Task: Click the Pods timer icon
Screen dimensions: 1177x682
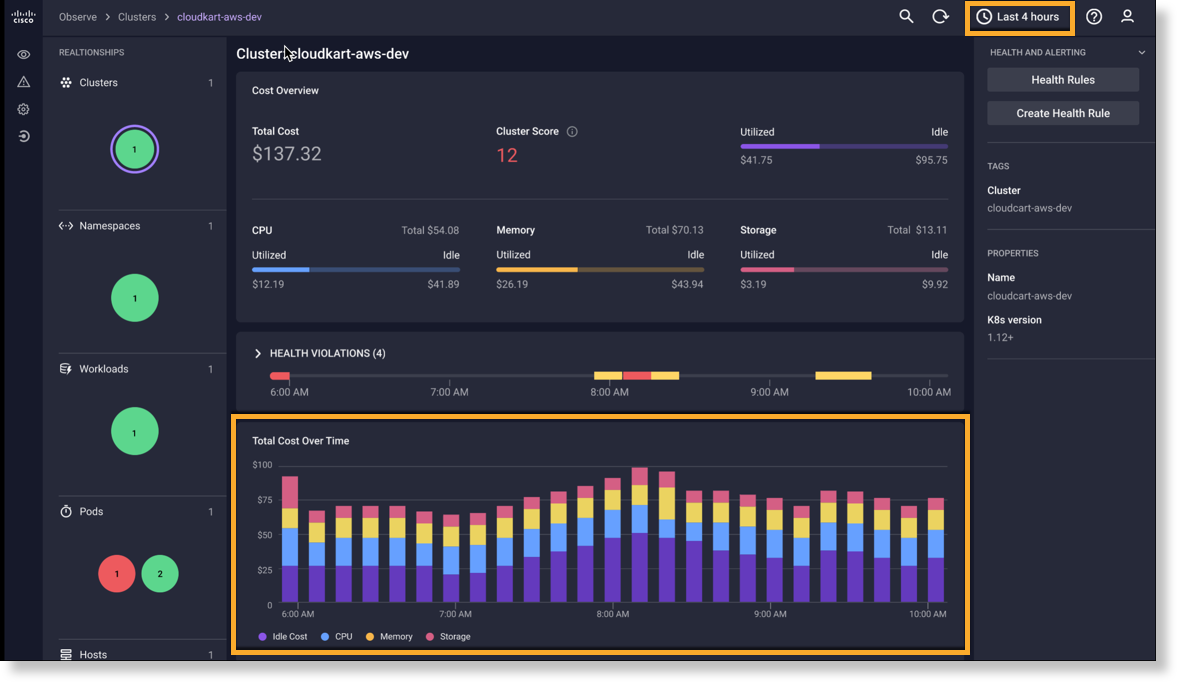Action: (66, 512)
